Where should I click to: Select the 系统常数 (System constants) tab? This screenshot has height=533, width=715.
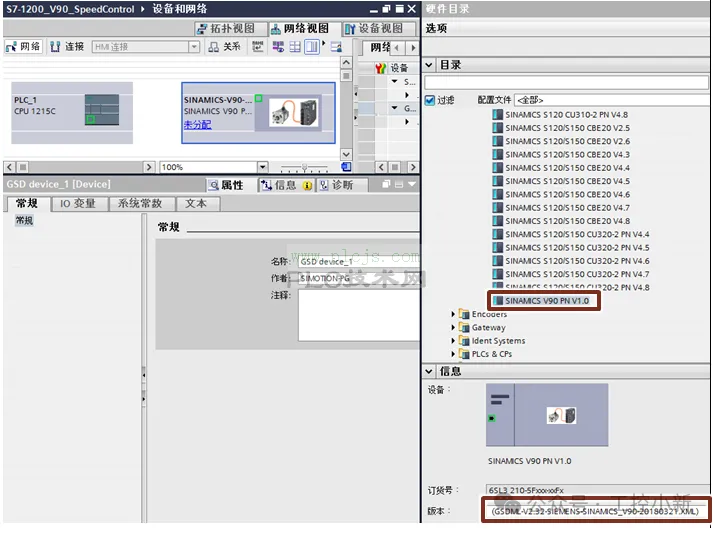(x=140, y=203)
